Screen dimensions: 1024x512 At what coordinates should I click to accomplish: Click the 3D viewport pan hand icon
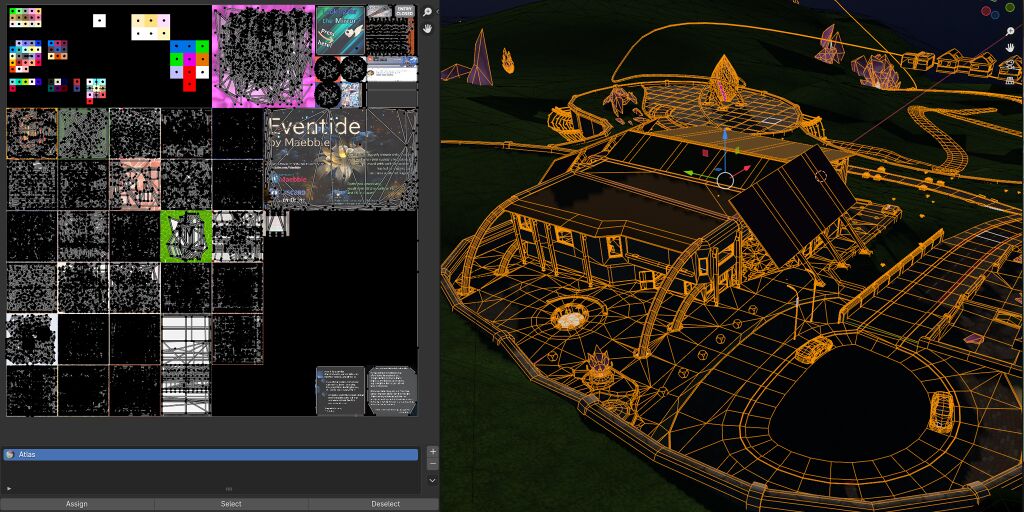1010,48
